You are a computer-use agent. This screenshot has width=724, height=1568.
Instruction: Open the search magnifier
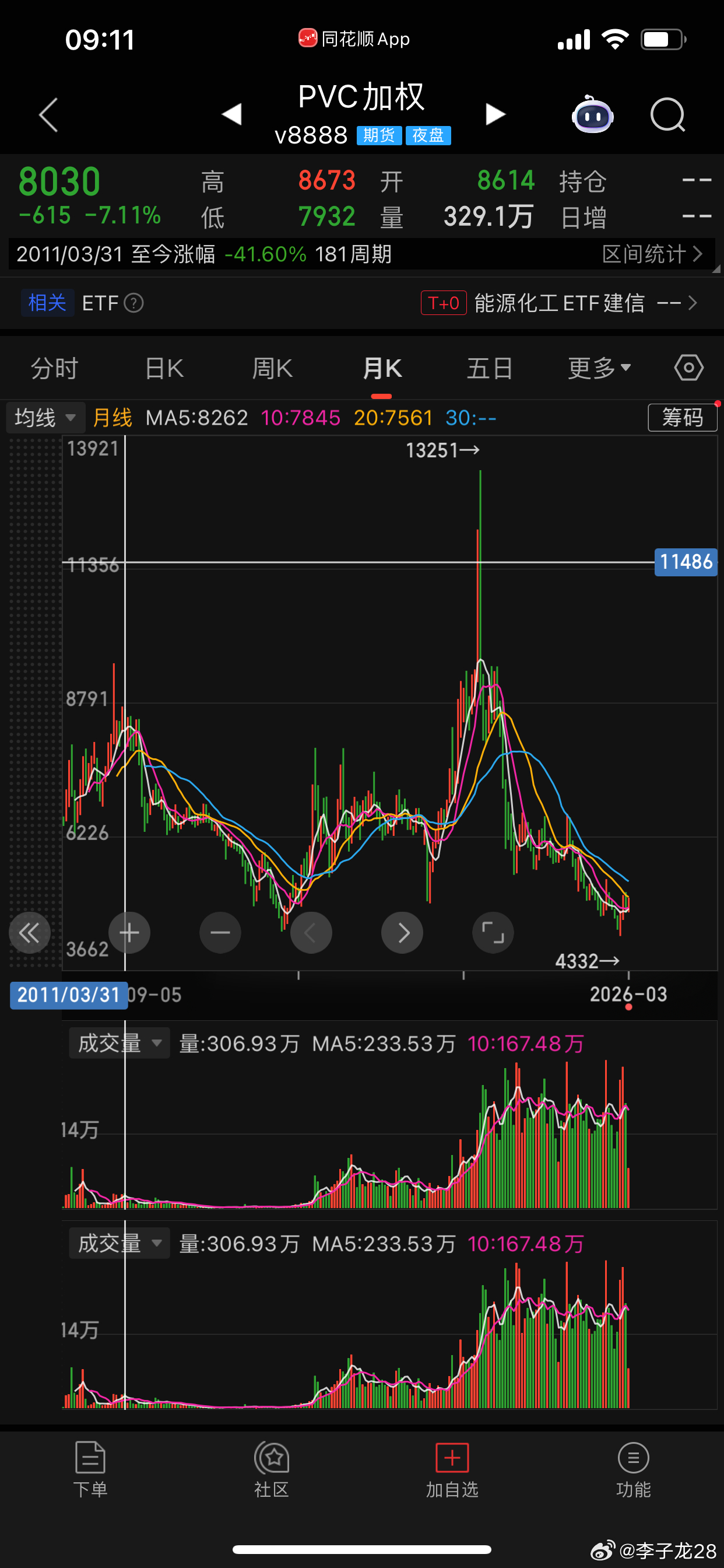point(667,114)
